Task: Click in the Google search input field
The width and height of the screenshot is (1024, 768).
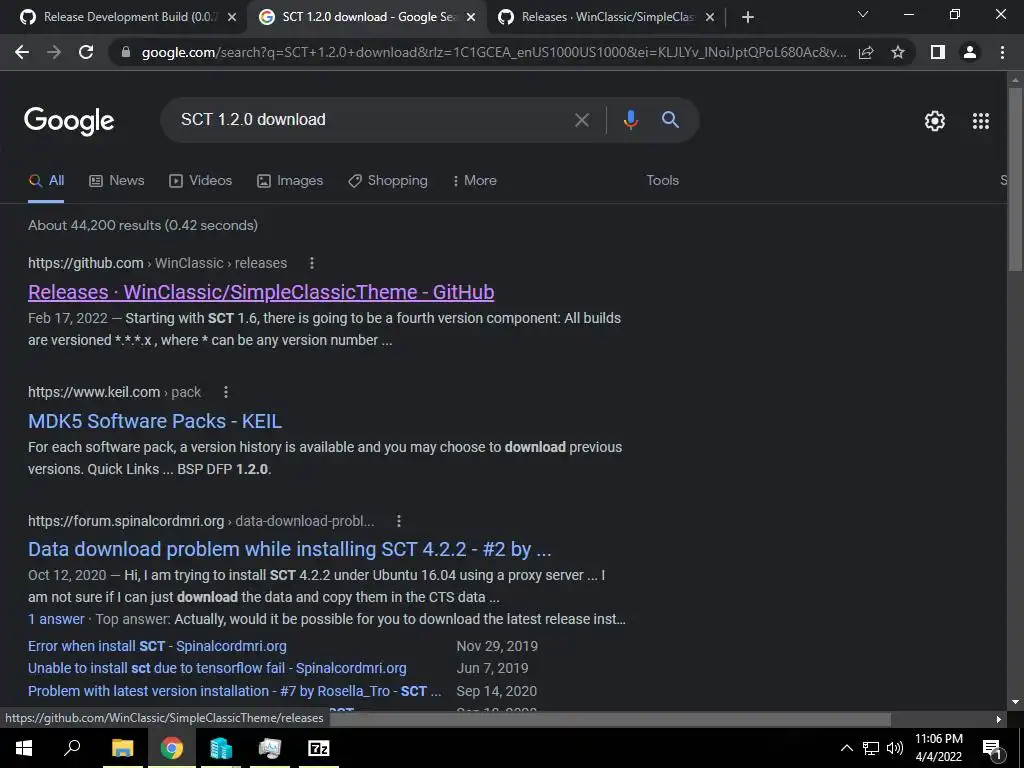Action: click(x=372, y=120)
